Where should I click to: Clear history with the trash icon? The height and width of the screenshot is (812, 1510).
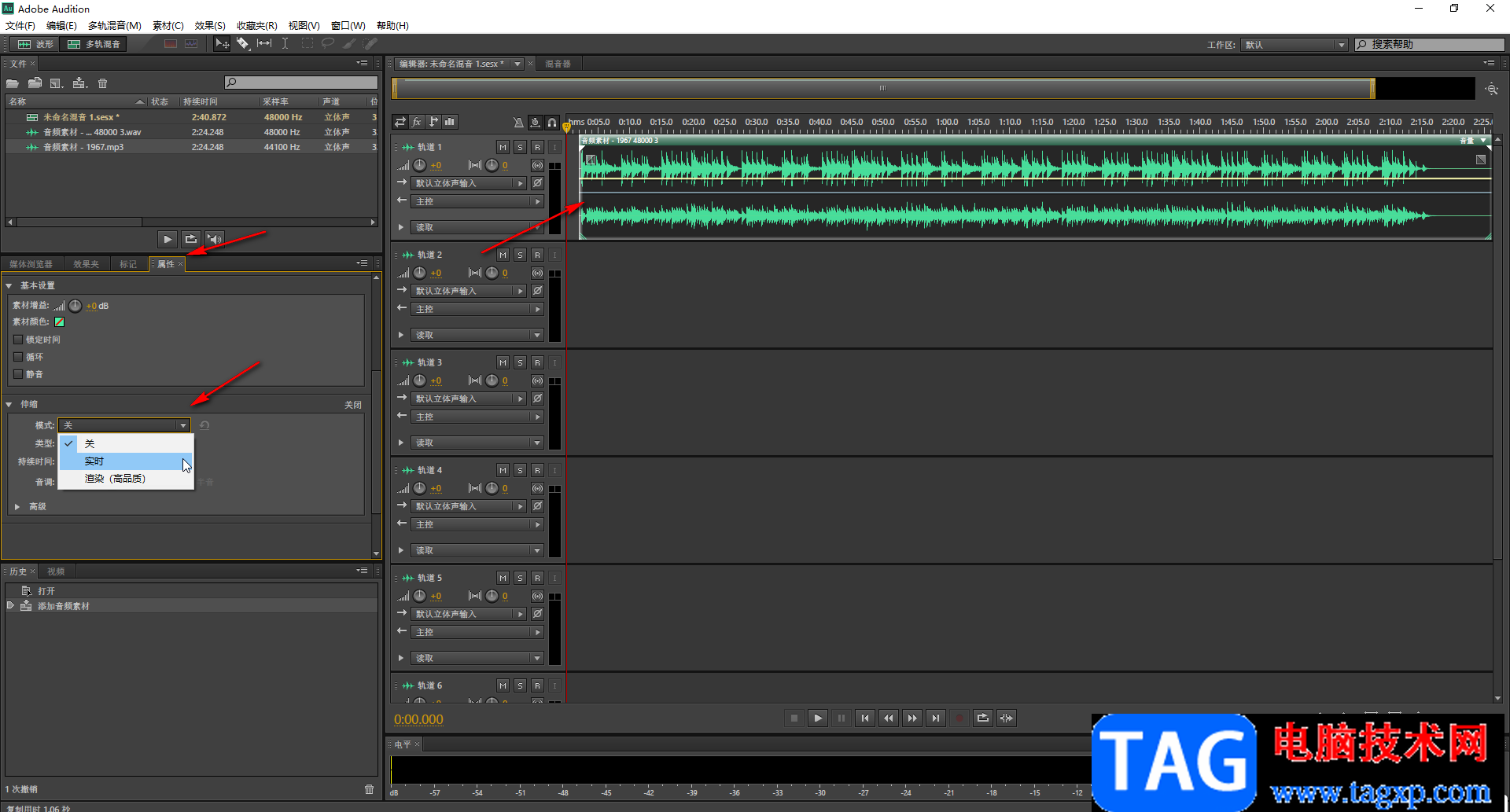(x=369, y=789)
